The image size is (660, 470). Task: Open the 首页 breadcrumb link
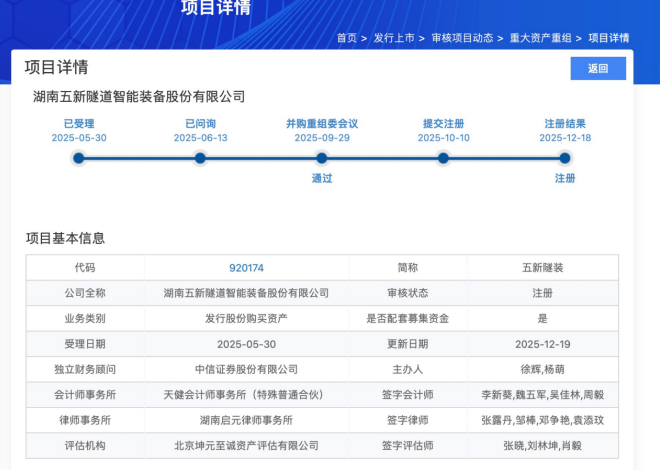coord(346,38)
